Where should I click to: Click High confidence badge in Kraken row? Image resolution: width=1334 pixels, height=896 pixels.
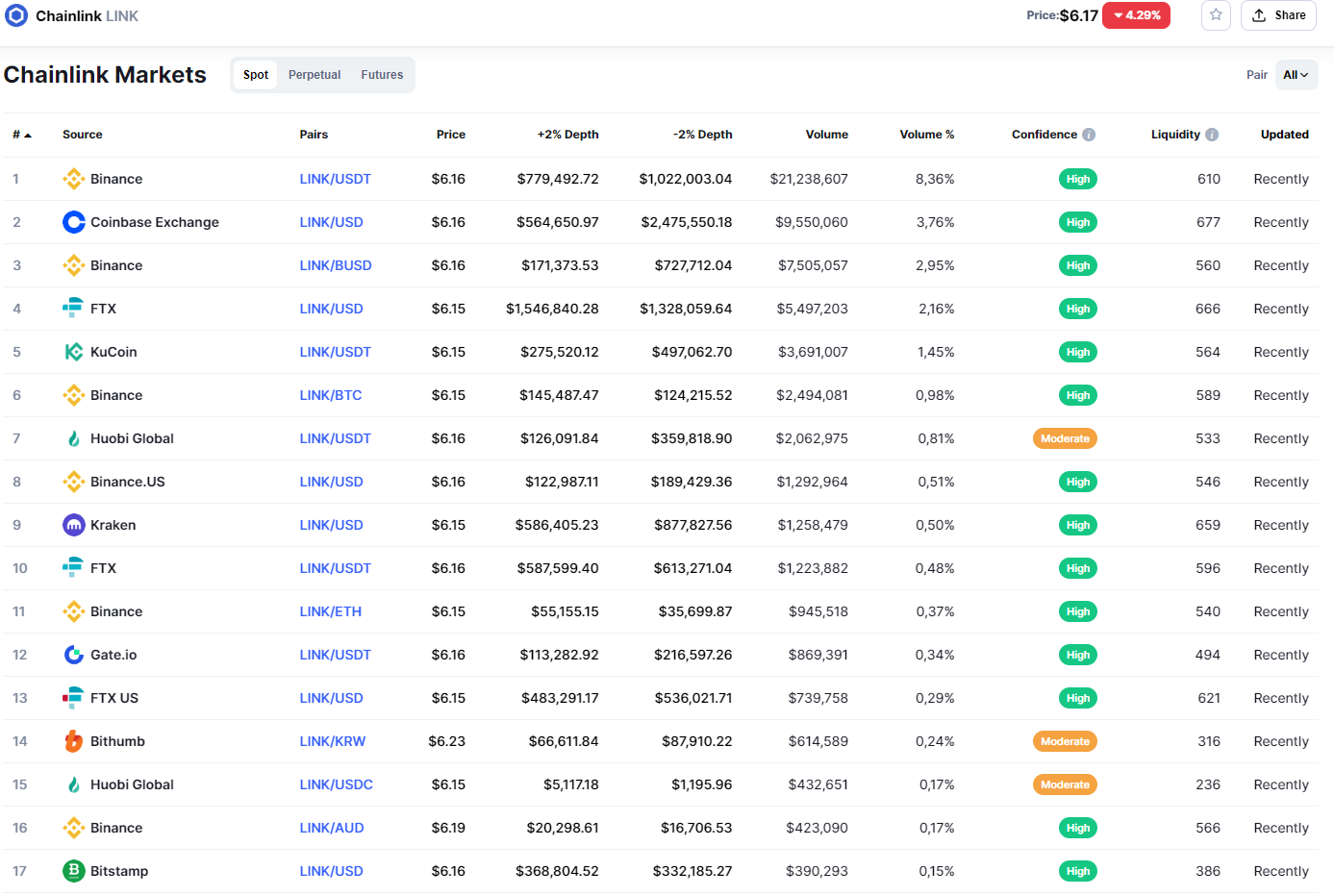[1078, 525]
